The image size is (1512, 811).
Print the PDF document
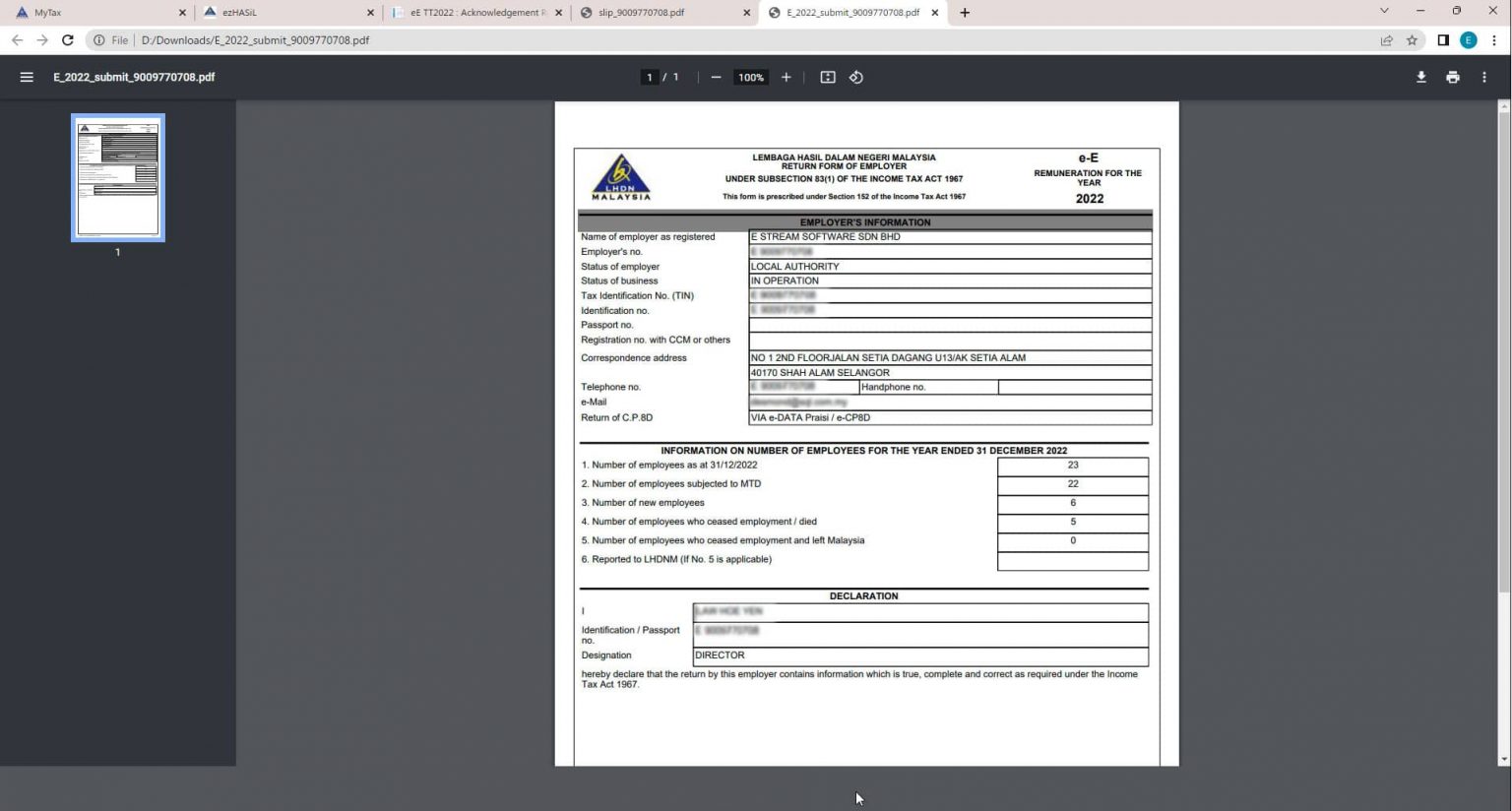[x=1453, y=77]
